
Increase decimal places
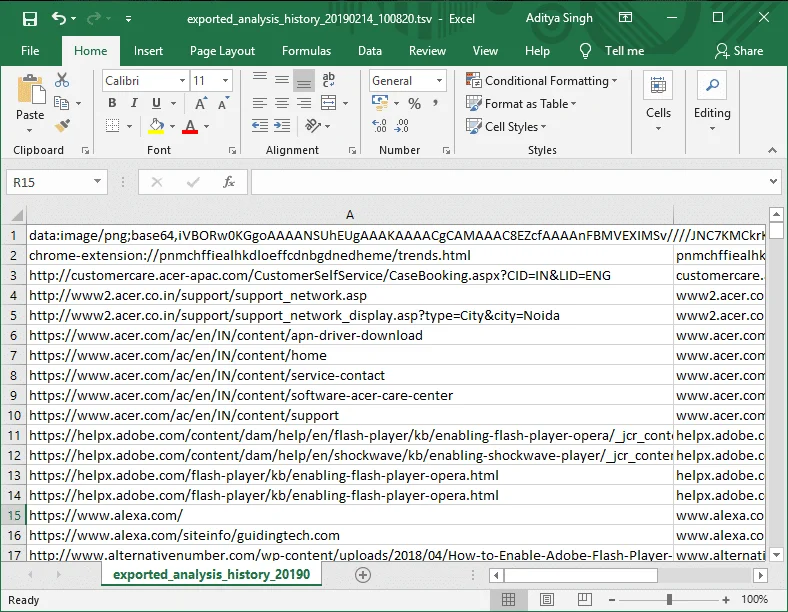coord(379,126)
